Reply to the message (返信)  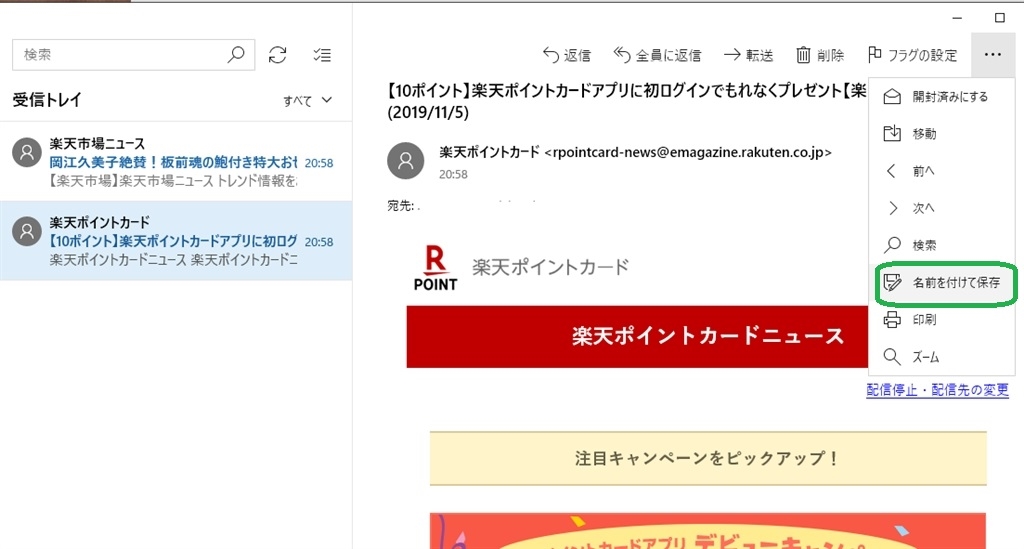click(x=566, y=55)
